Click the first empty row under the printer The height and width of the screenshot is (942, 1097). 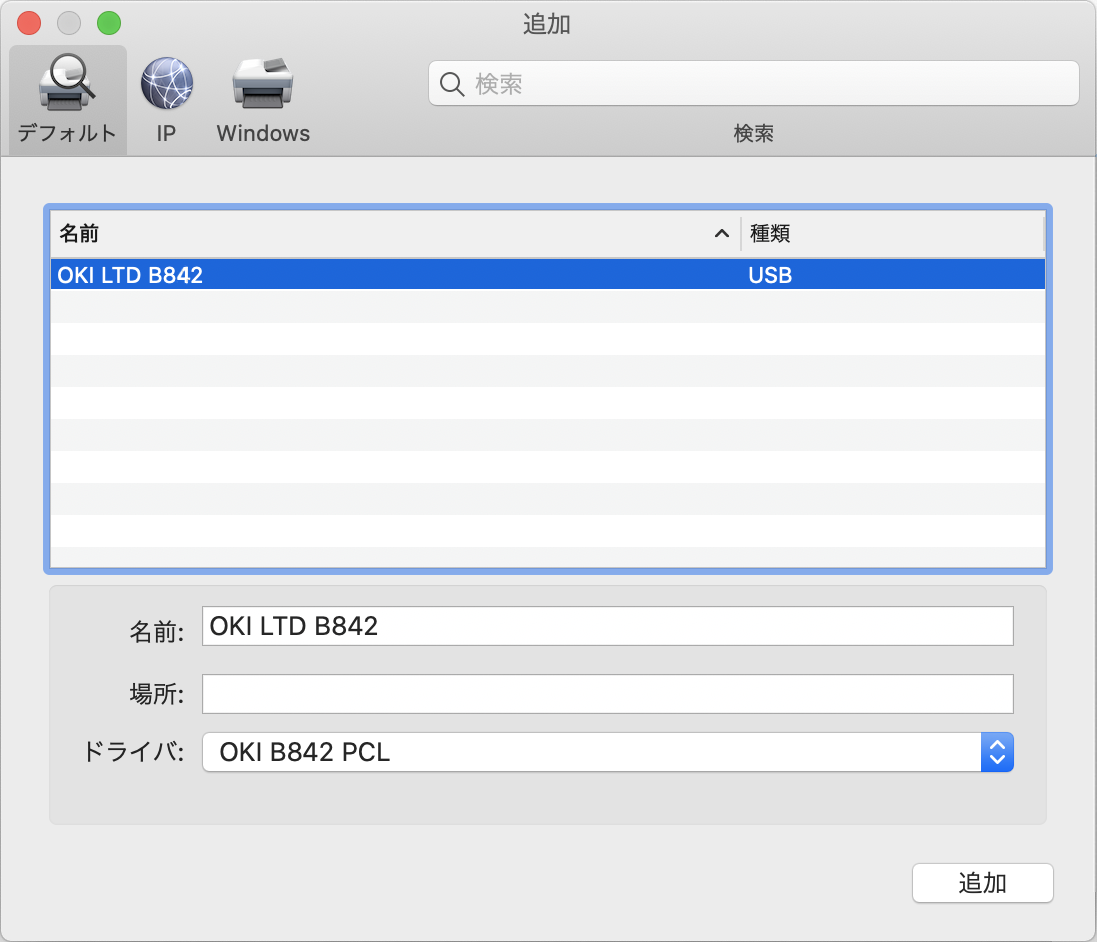pos(547,307)
